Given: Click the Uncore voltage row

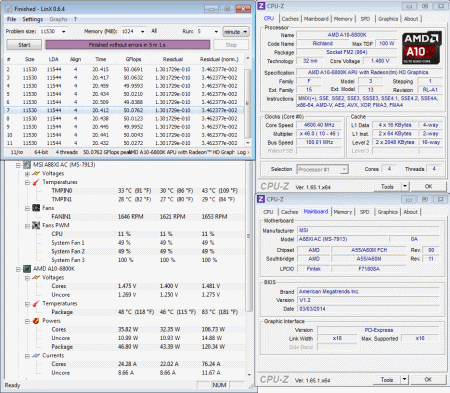Looking at the screenshot, I should [x=145, y=295].
